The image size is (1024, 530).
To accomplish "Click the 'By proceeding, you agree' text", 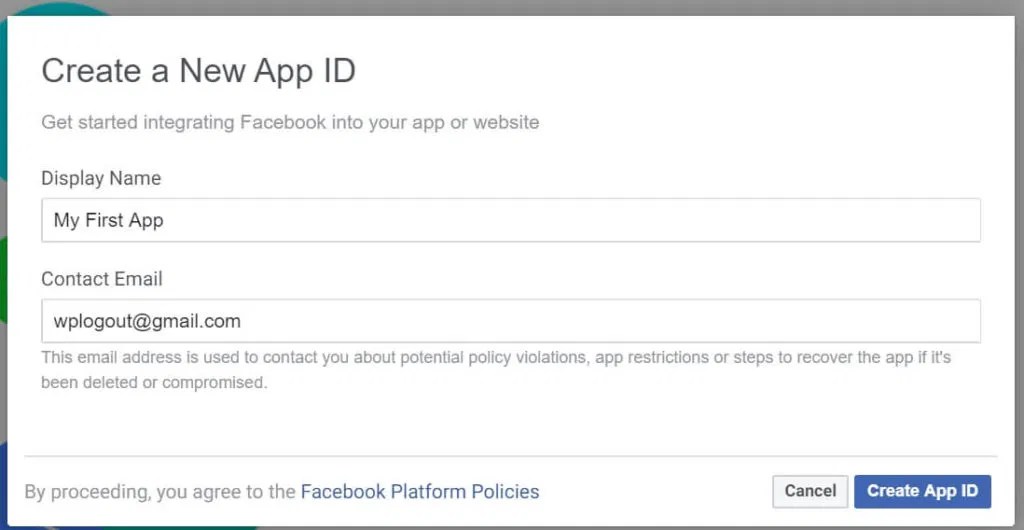I will coord(161,491).
